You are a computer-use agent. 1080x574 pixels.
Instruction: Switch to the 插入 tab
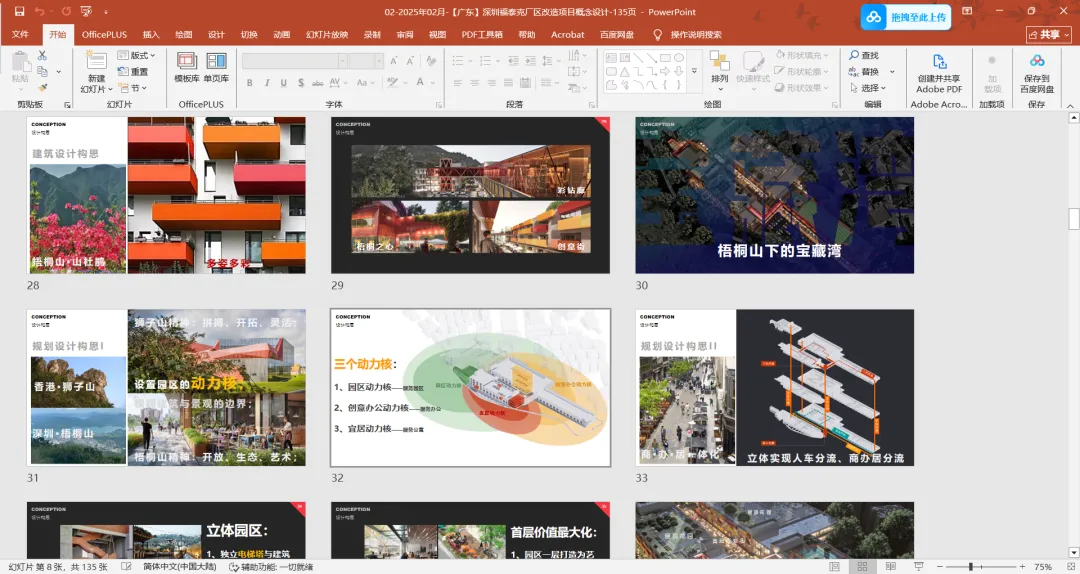pos(151,34)
